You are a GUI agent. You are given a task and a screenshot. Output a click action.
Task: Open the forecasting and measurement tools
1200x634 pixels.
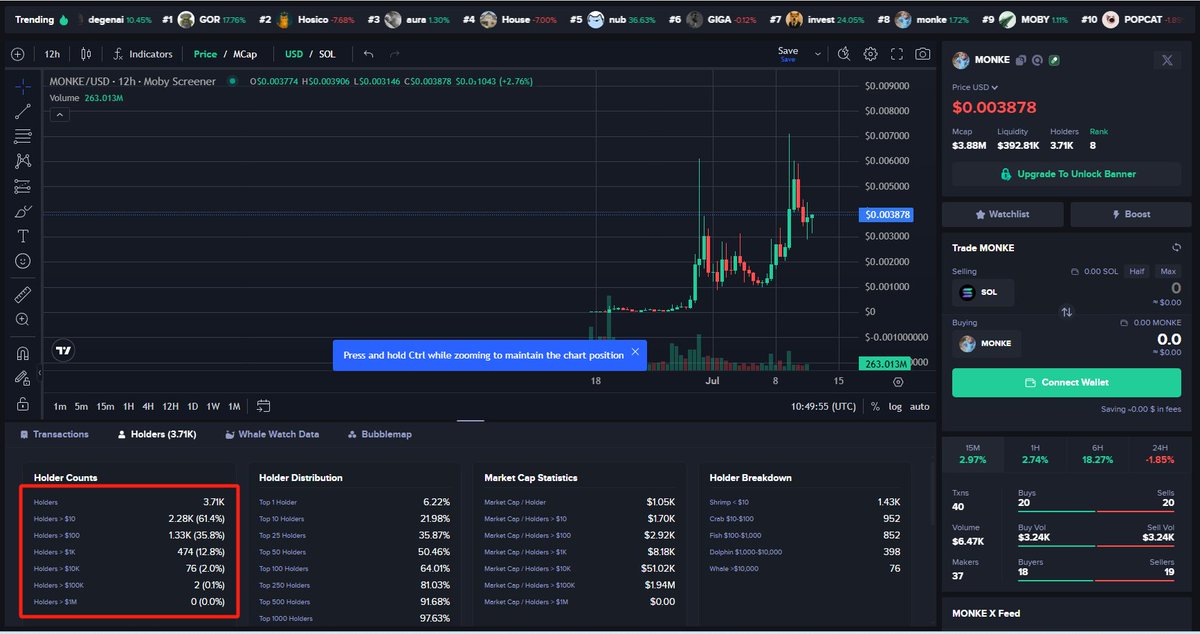coord(22,186)
